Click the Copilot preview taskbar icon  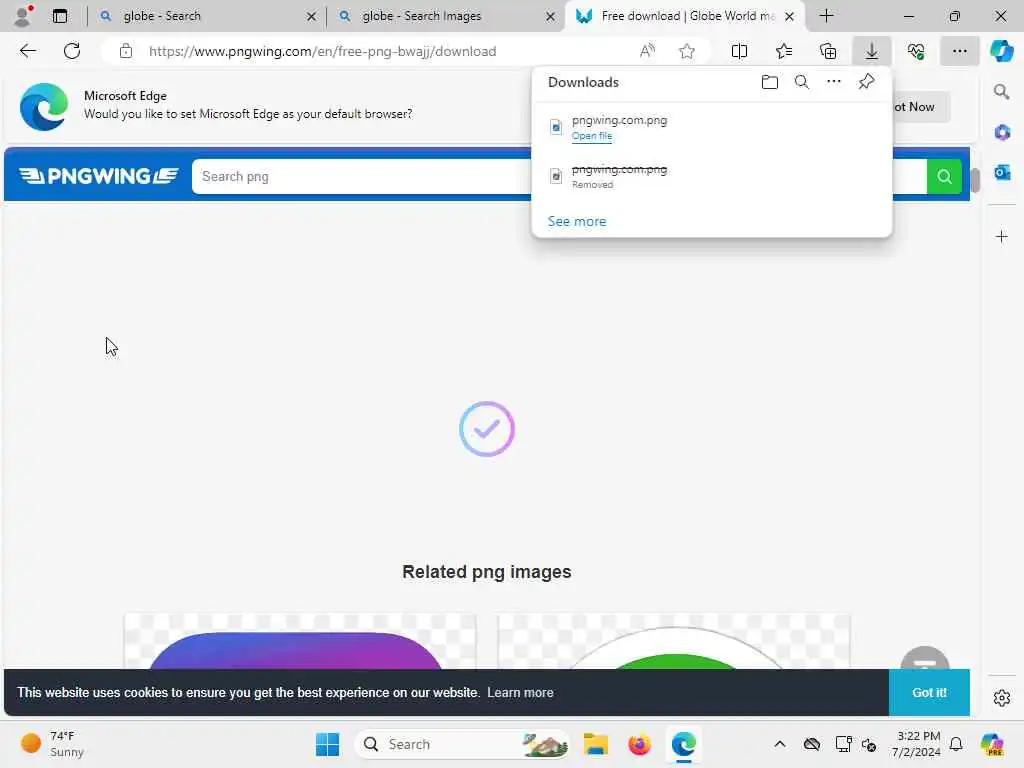[991, 744]
